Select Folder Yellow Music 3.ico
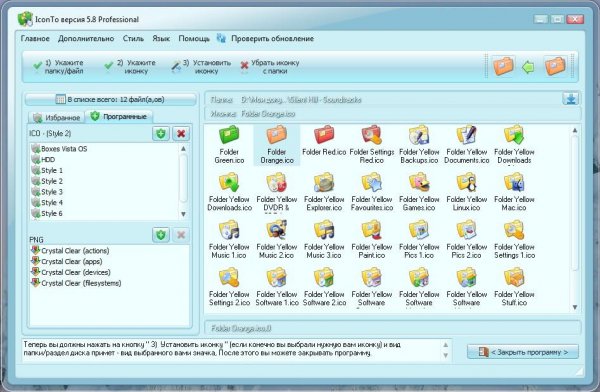 (x=324, y=240)
